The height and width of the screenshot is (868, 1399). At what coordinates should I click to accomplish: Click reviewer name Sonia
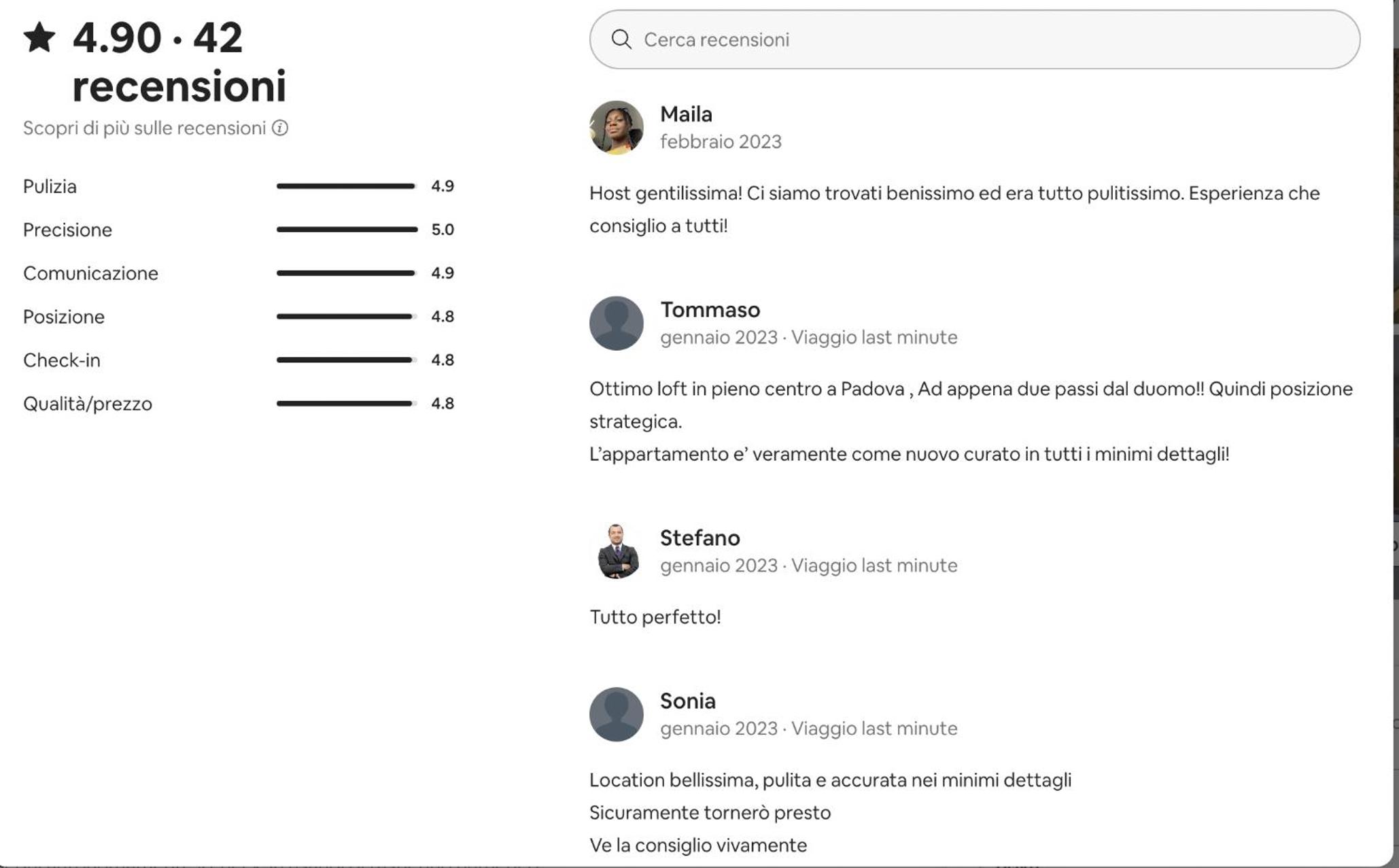pyautogui.click(x=687, y=701)
